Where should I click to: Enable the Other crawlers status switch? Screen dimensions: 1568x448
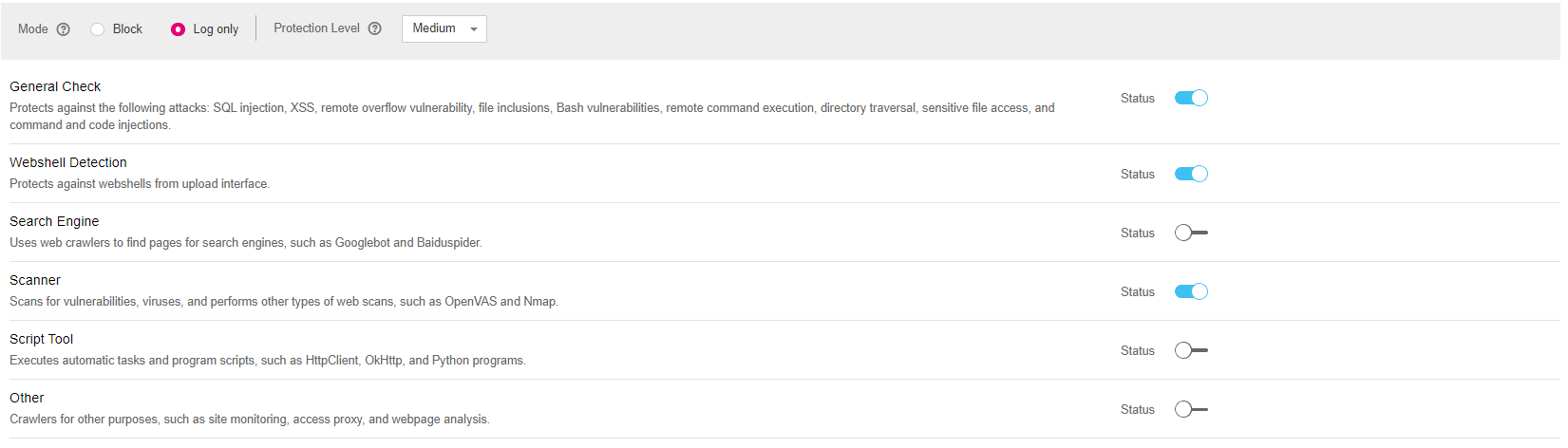tap(1191, 409)
